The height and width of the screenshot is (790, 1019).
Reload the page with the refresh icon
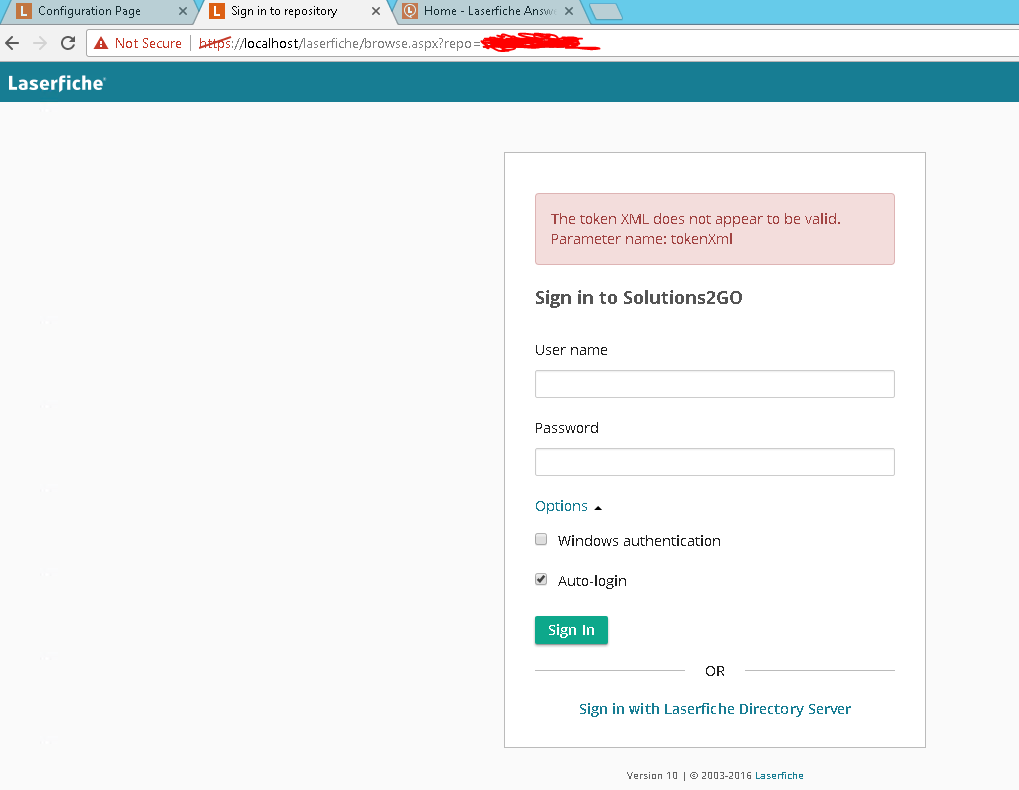[68, 44]
